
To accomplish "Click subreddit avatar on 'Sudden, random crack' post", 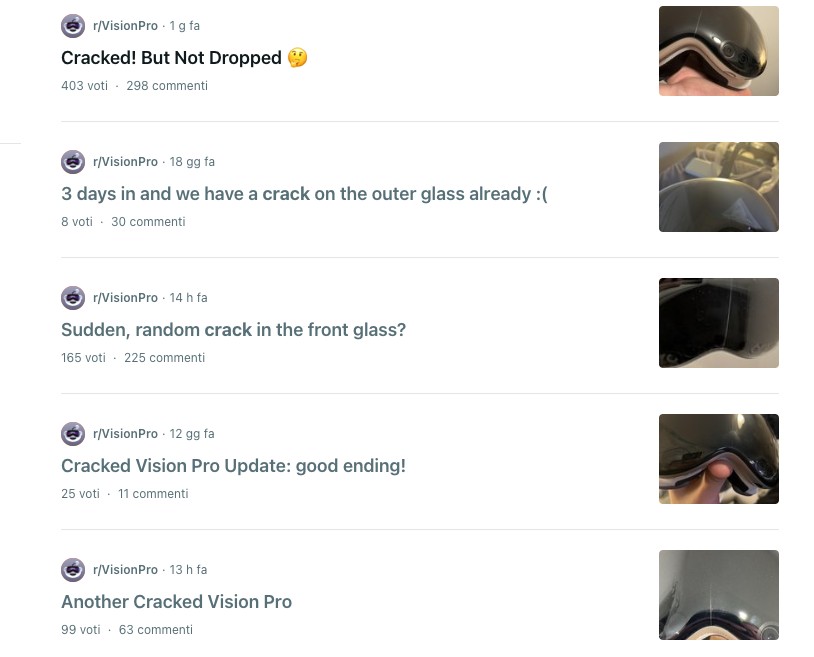I will (73, 298).
